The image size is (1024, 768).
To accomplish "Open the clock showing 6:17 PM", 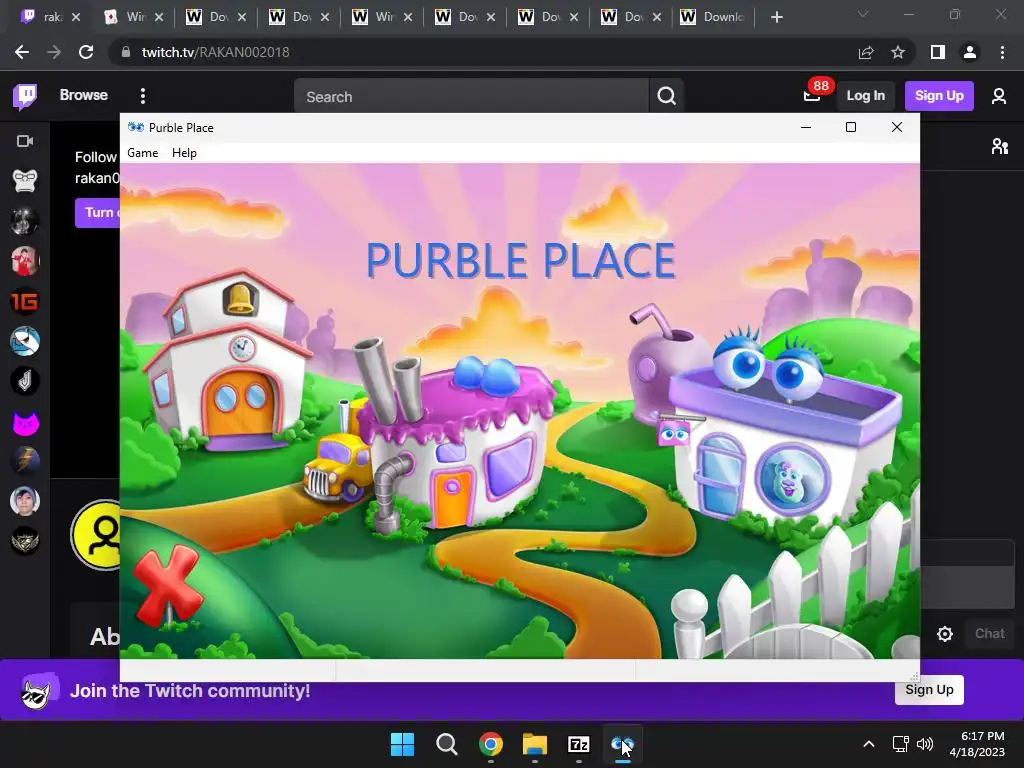I will point(977,744).
